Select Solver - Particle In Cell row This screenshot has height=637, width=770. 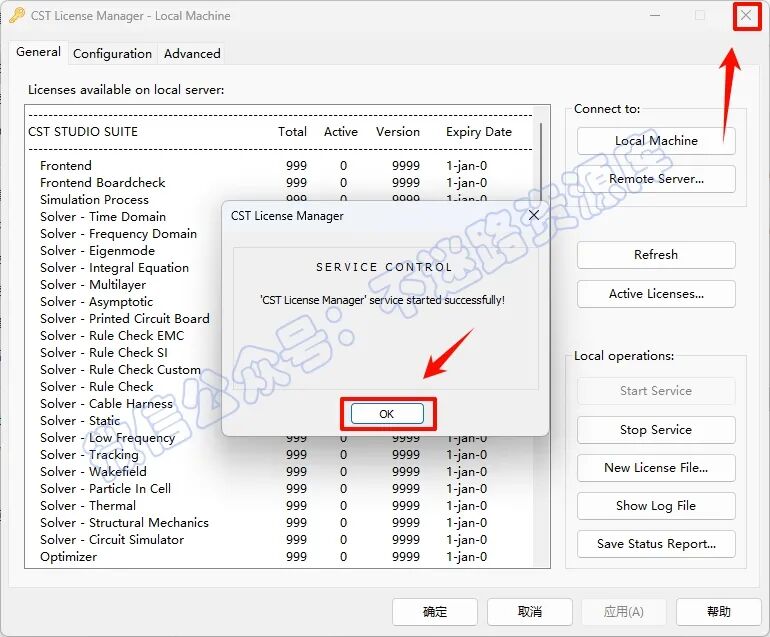coord(263,489)
